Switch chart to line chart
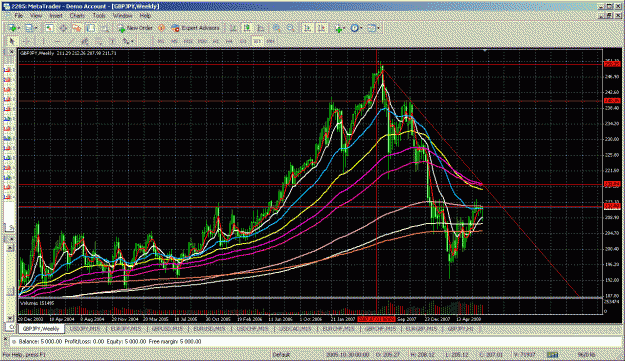This screenshot has width=625, height=361. click(261, 28)
